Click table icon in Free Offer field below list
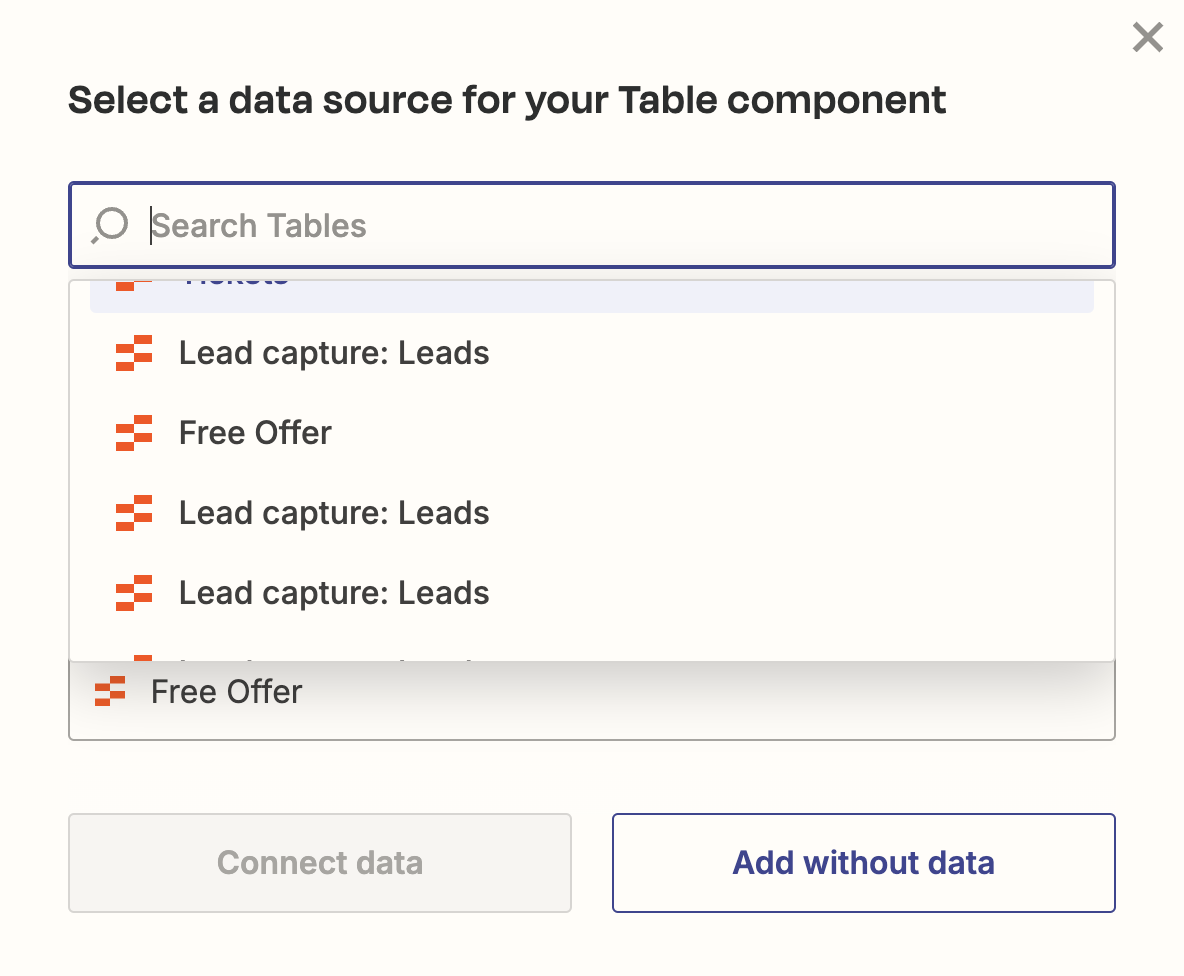The width and height of the screenshot is (1184, 976). [110, 692]
